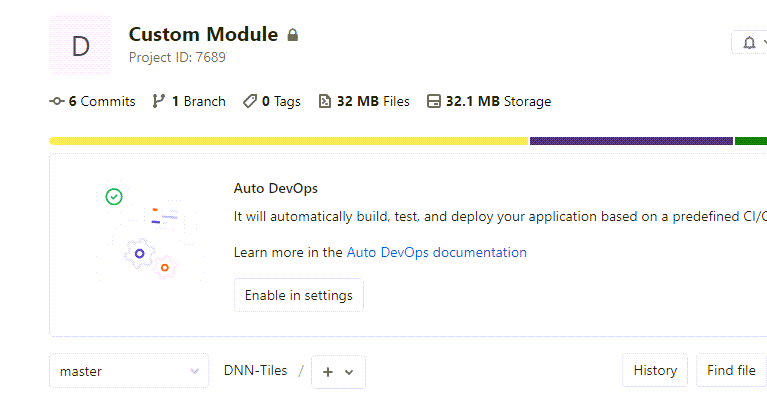767x397 pixels.
Task: Click the History button
Action: (x=655, y=371)
